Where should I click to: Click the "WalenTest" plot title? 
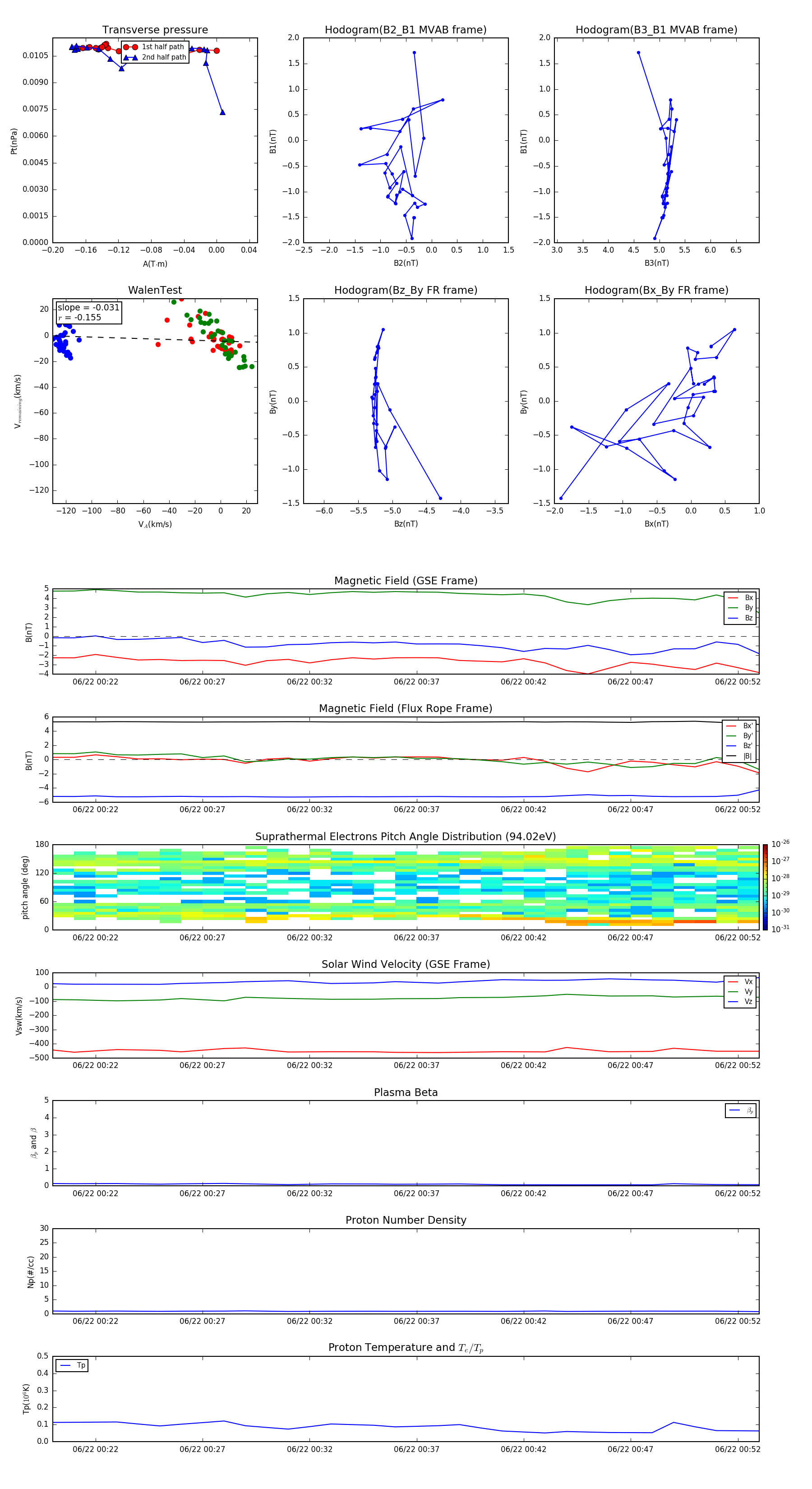tap(155, 290)
